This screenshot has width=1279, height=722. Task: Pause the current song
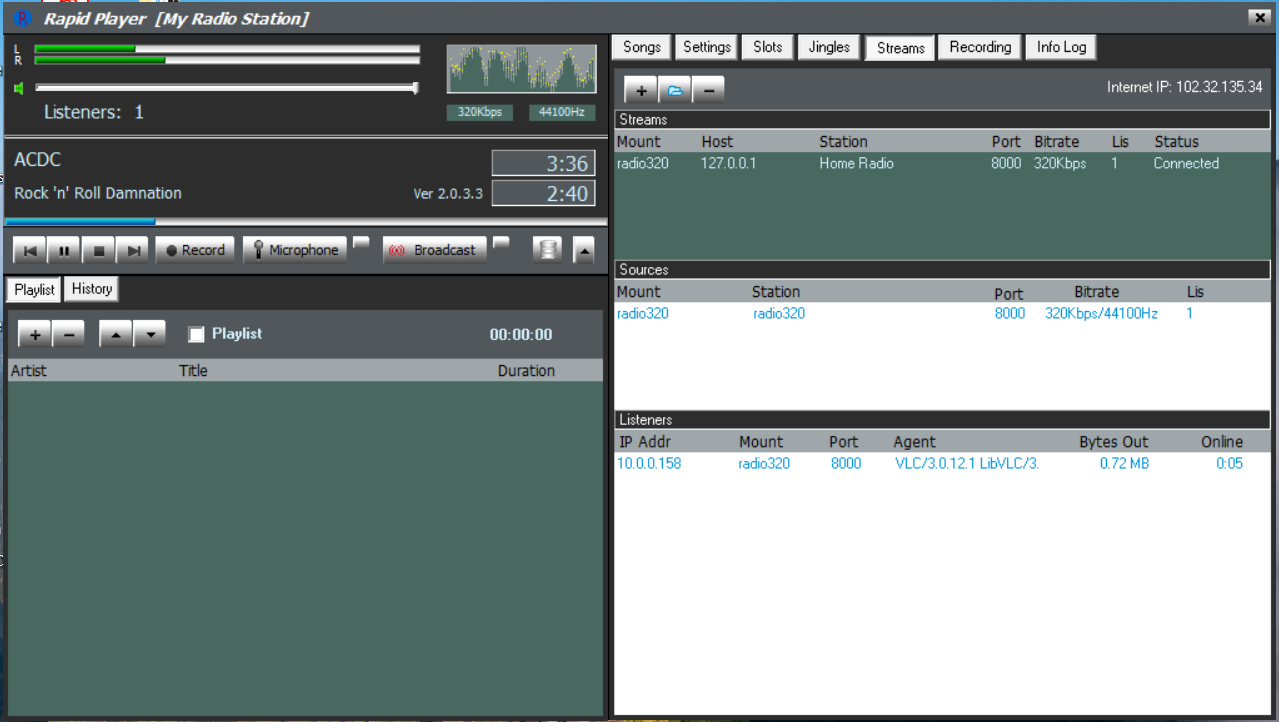pos(64,251)
